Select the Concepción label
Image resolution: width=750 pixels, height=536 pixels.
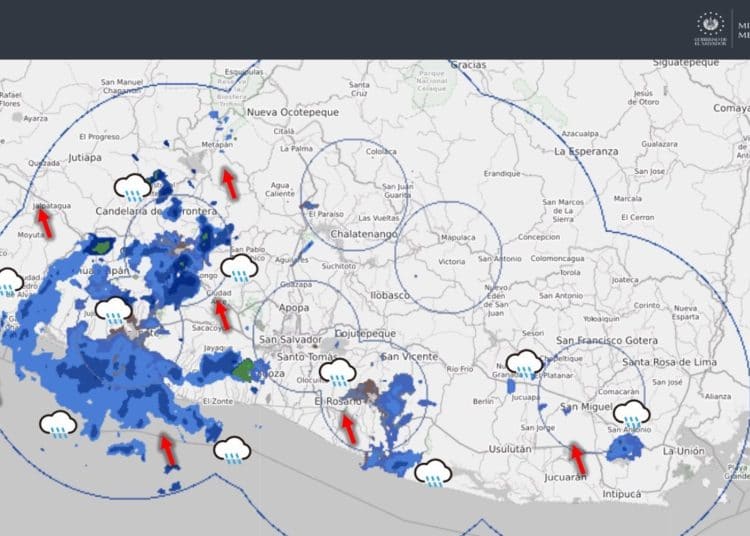coord(539,237)
